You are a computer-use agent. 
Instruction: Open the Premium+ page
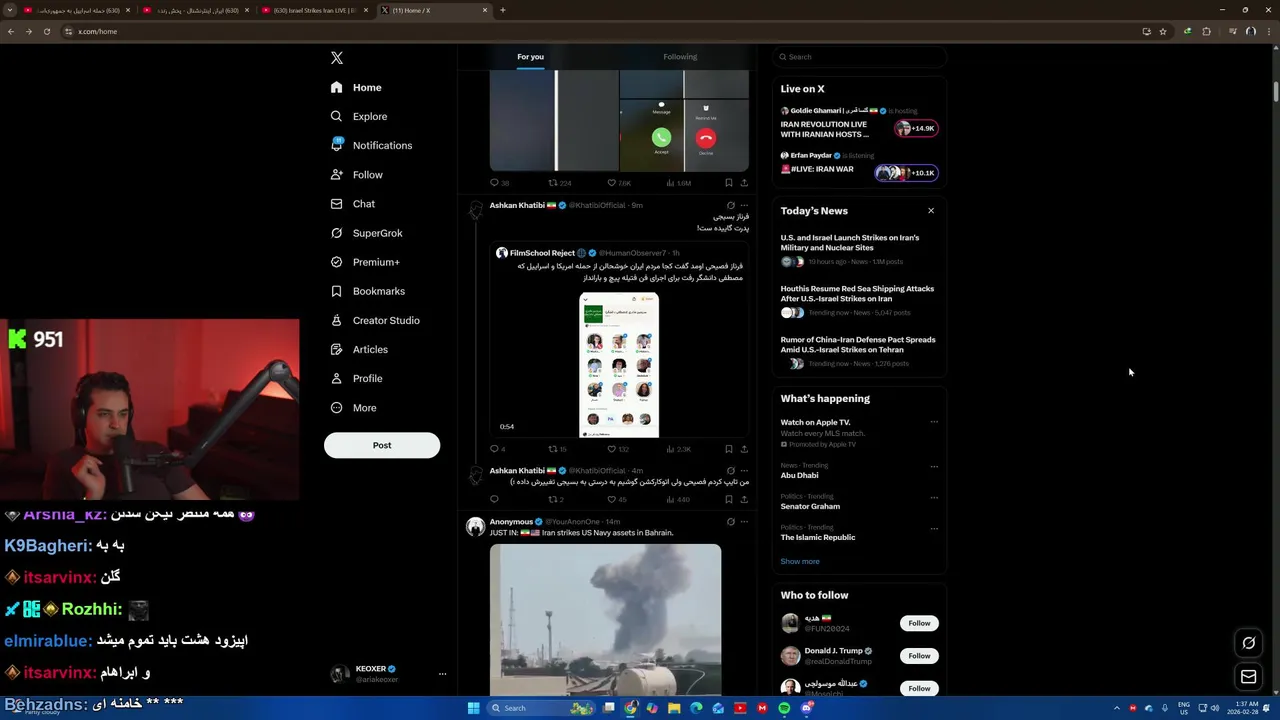point(365,262)
